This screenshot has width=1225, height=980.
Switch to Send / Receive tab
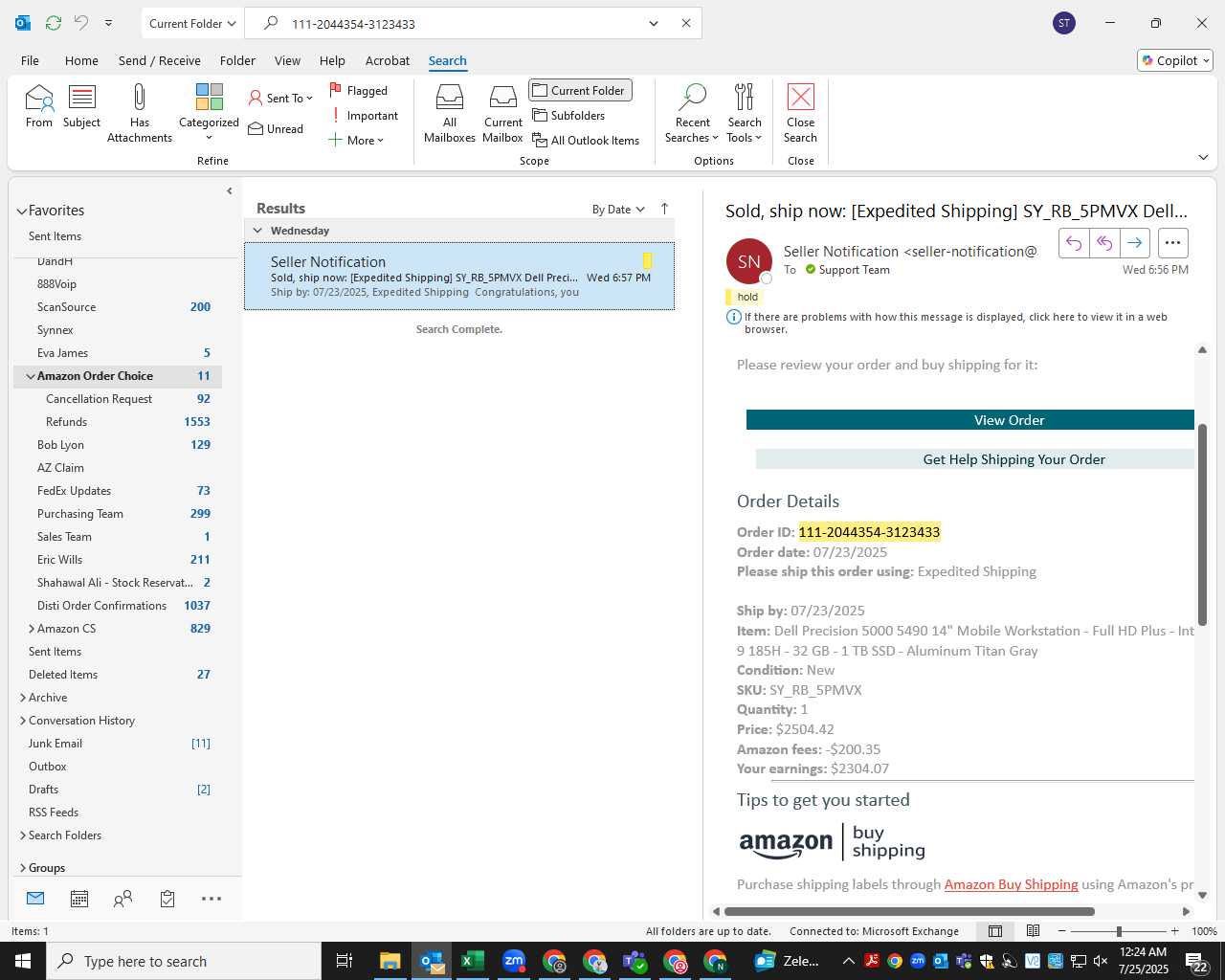pyautogui.click(x=160, y=60)
